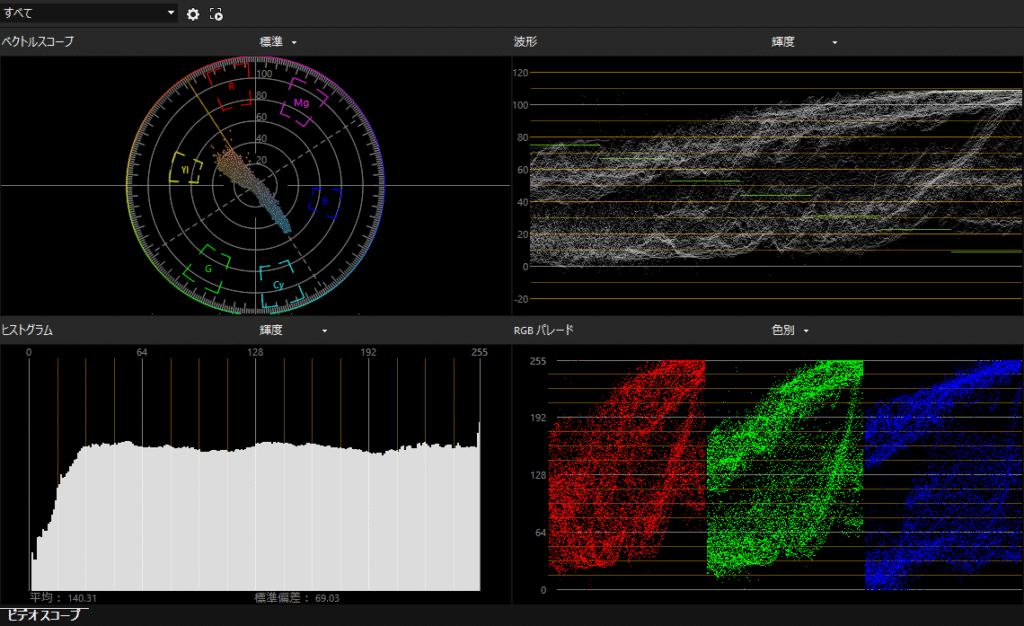Click the RGB パレード panel title

(543, 330)
